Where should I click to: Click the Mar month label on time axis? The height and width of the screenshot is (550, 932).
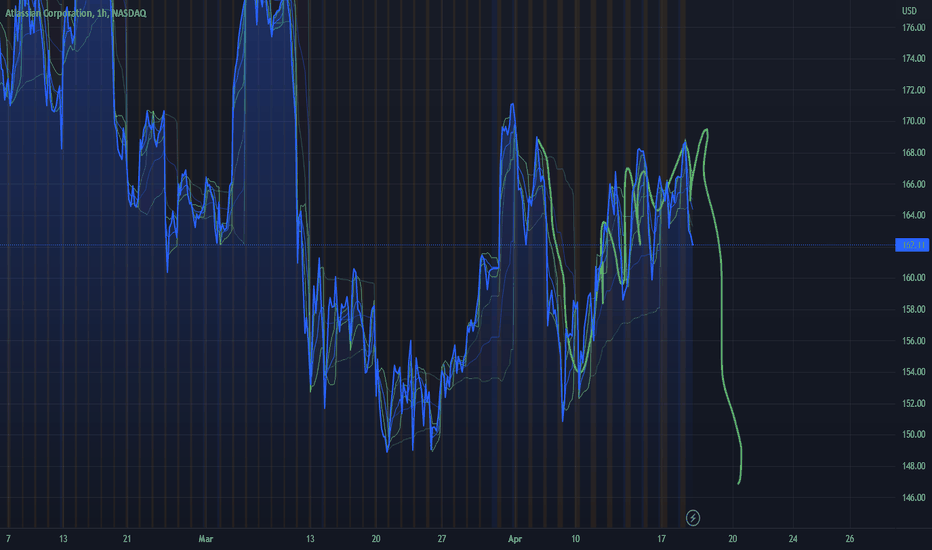pos(205,539)
